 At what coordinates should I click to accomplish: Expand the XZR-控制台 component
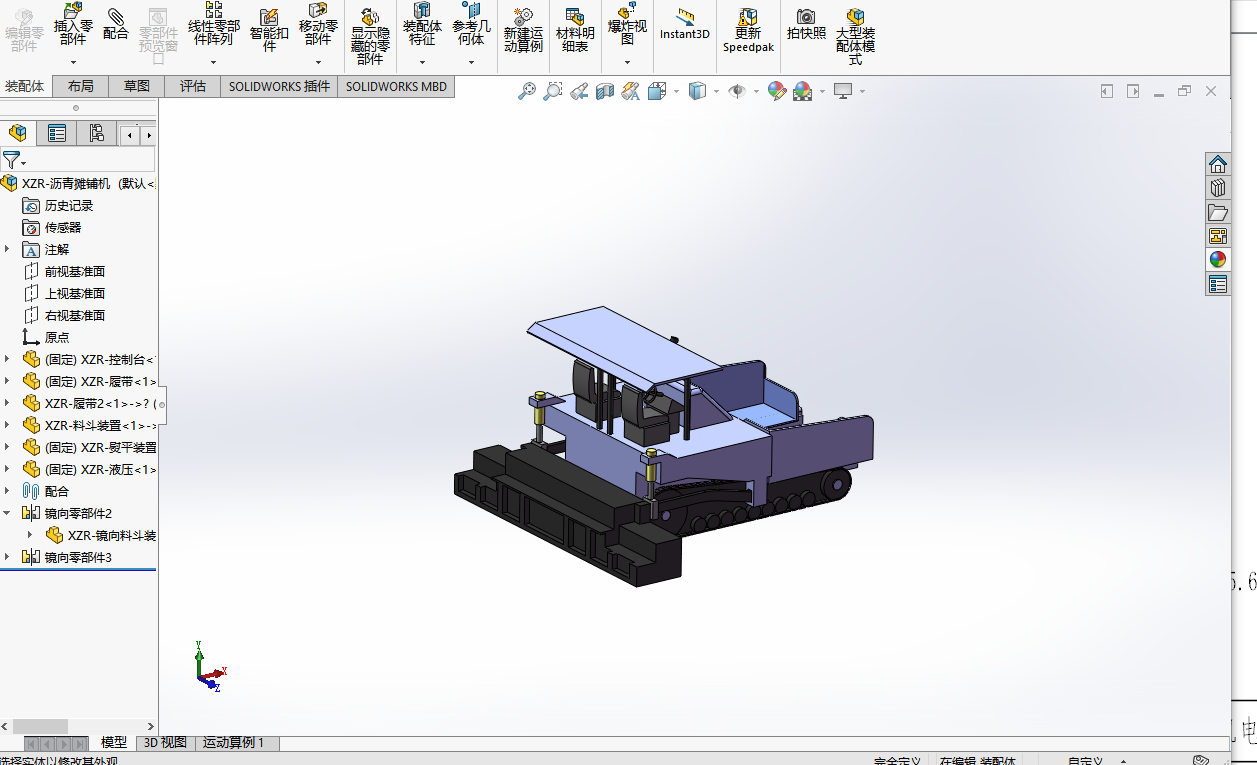7,359
